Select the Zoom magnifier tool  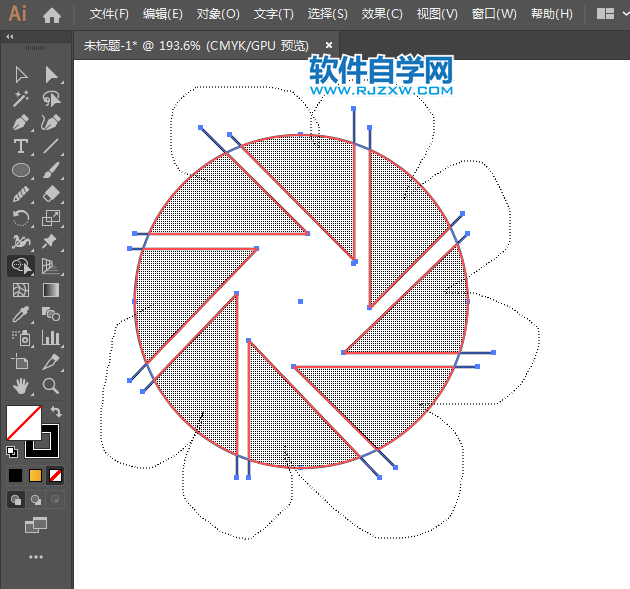tap(51, 385)
